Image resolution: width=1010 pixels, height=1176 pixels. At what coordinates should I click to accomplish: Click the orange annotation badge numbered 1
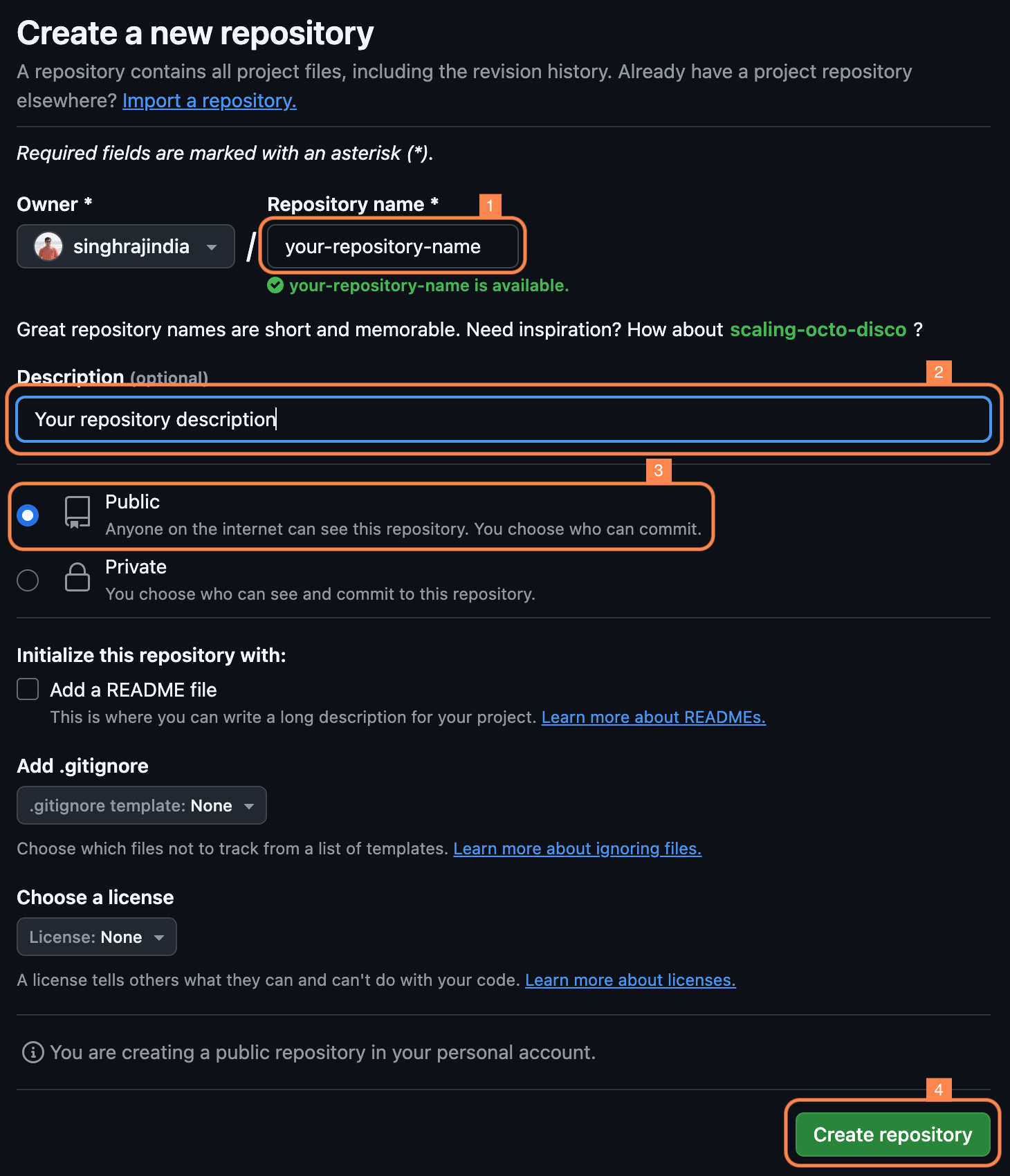[490, 205]
